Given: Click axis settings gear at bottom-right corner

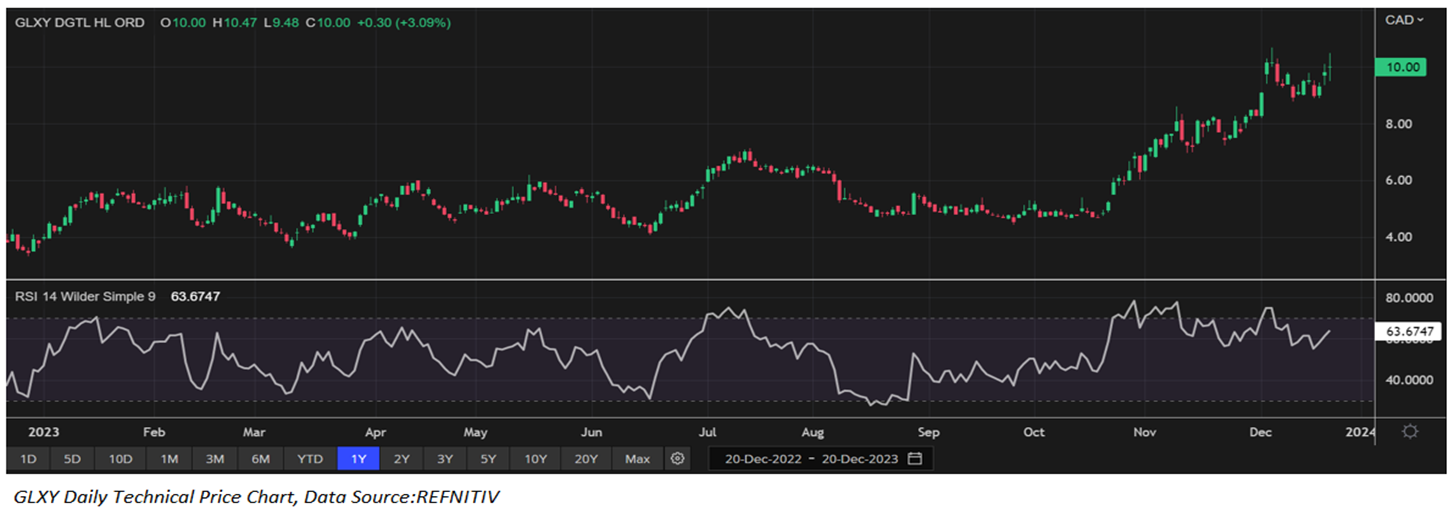Looking at the screenshot, I should [x=1410, y=432].
